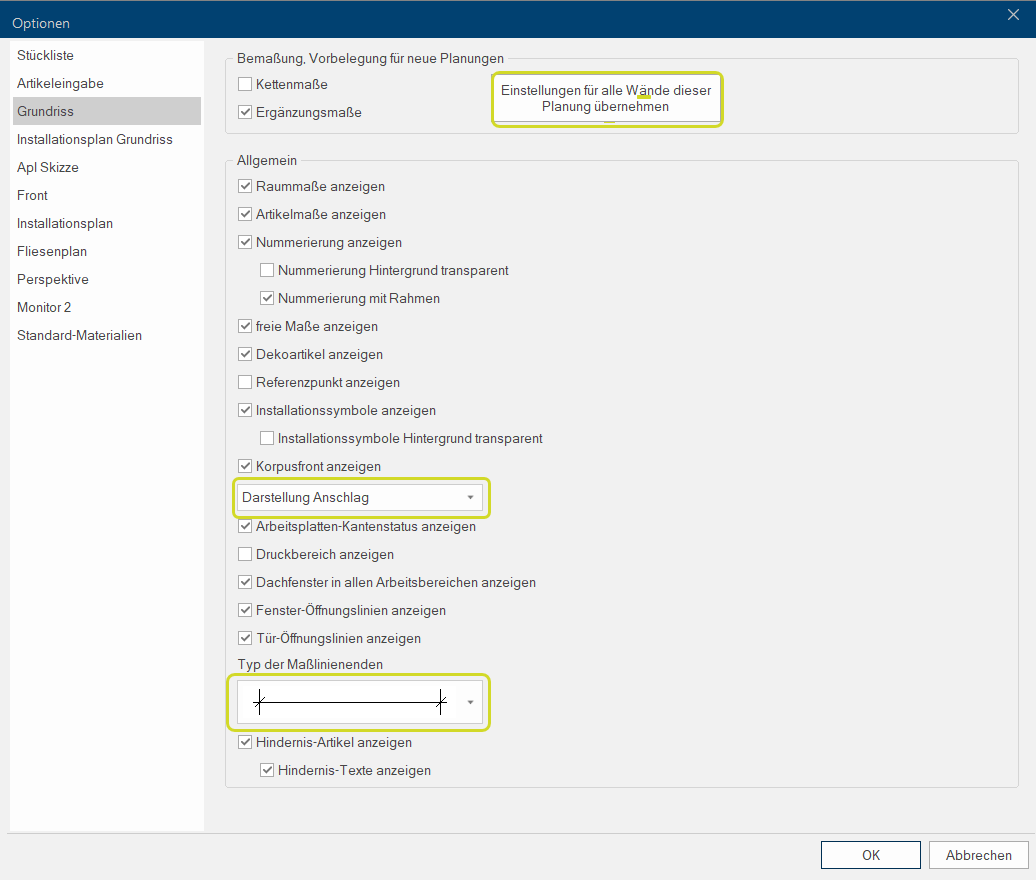This screenshot has width=1036, height=880.
Task: Enable Referenzpunkt anzeigen
Action: coord(245,383)
